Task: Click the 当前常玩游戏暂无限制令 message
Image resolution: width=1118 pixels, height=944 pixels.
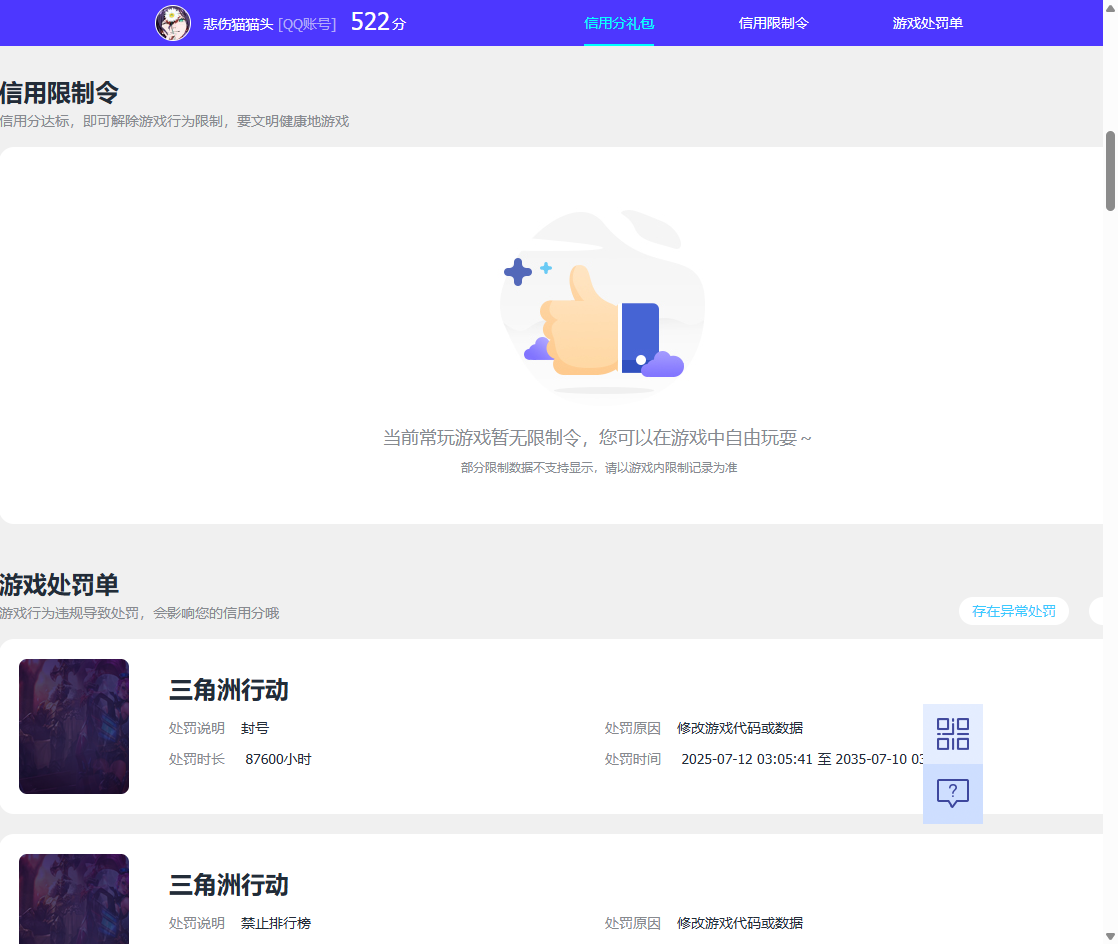Action: click(597, 438)
